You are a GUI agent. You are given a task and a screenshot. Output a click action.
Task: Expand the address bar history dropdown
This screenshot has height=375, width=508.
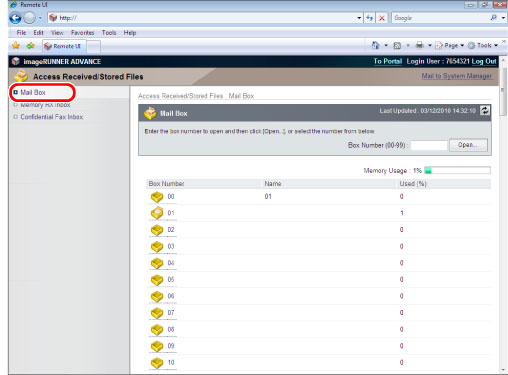click(359, 18)
